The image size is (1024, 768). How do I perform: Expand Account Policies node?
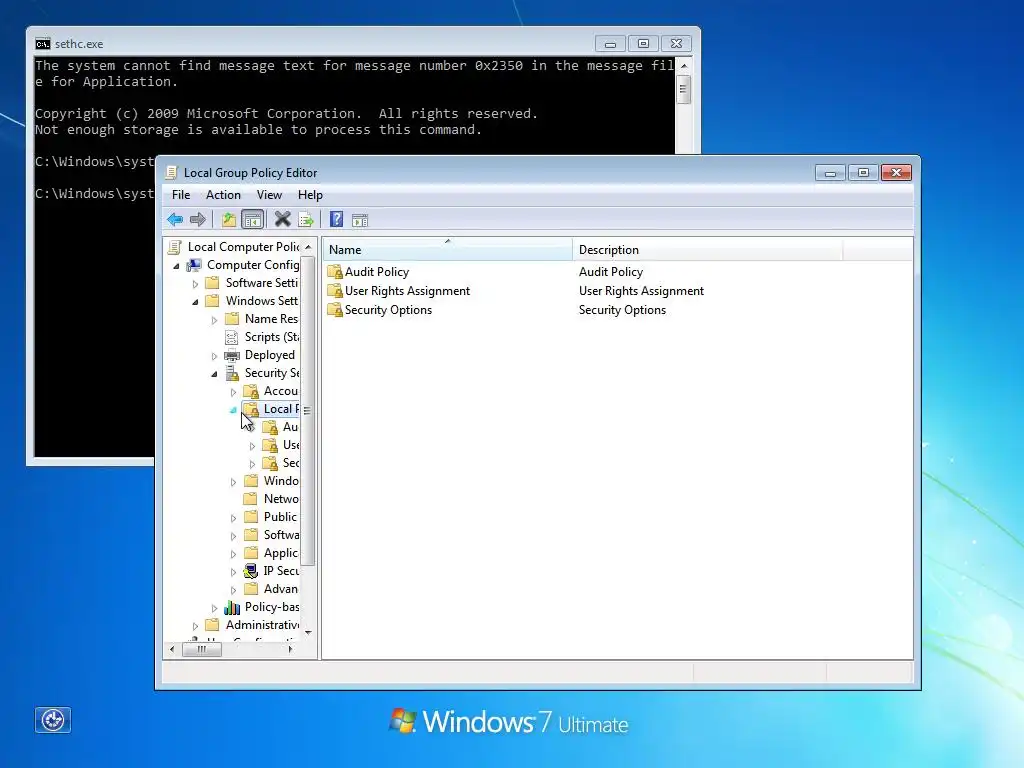click(233, 392)
